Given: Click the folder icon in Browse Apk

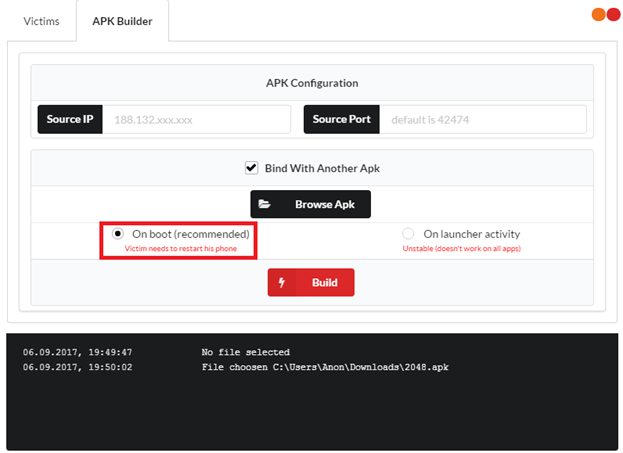Looking at the screenshot, I should click(x=265, y=204).
